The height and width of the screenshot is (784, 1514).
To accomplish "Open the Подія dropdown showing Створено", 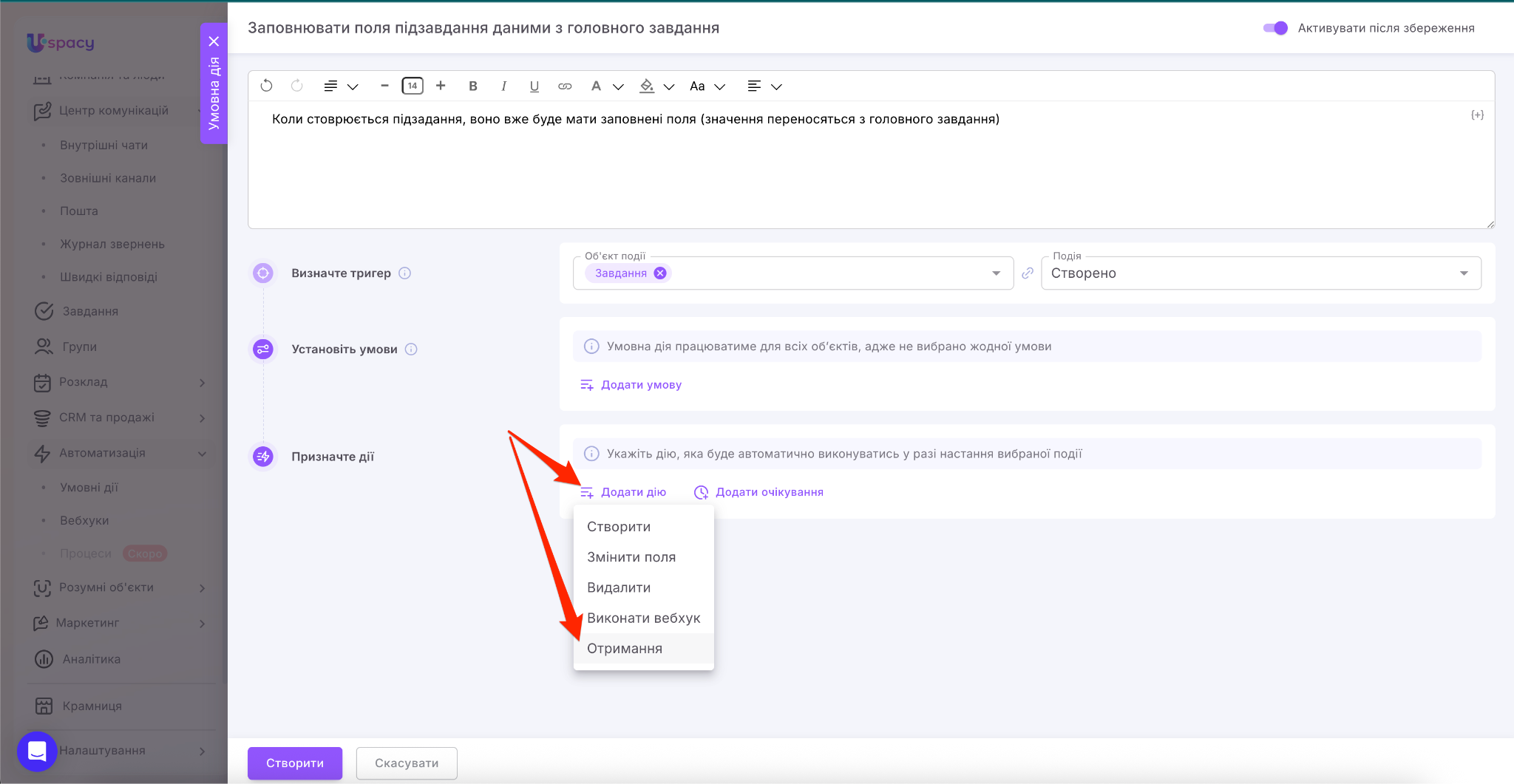I will [1260, 273].
